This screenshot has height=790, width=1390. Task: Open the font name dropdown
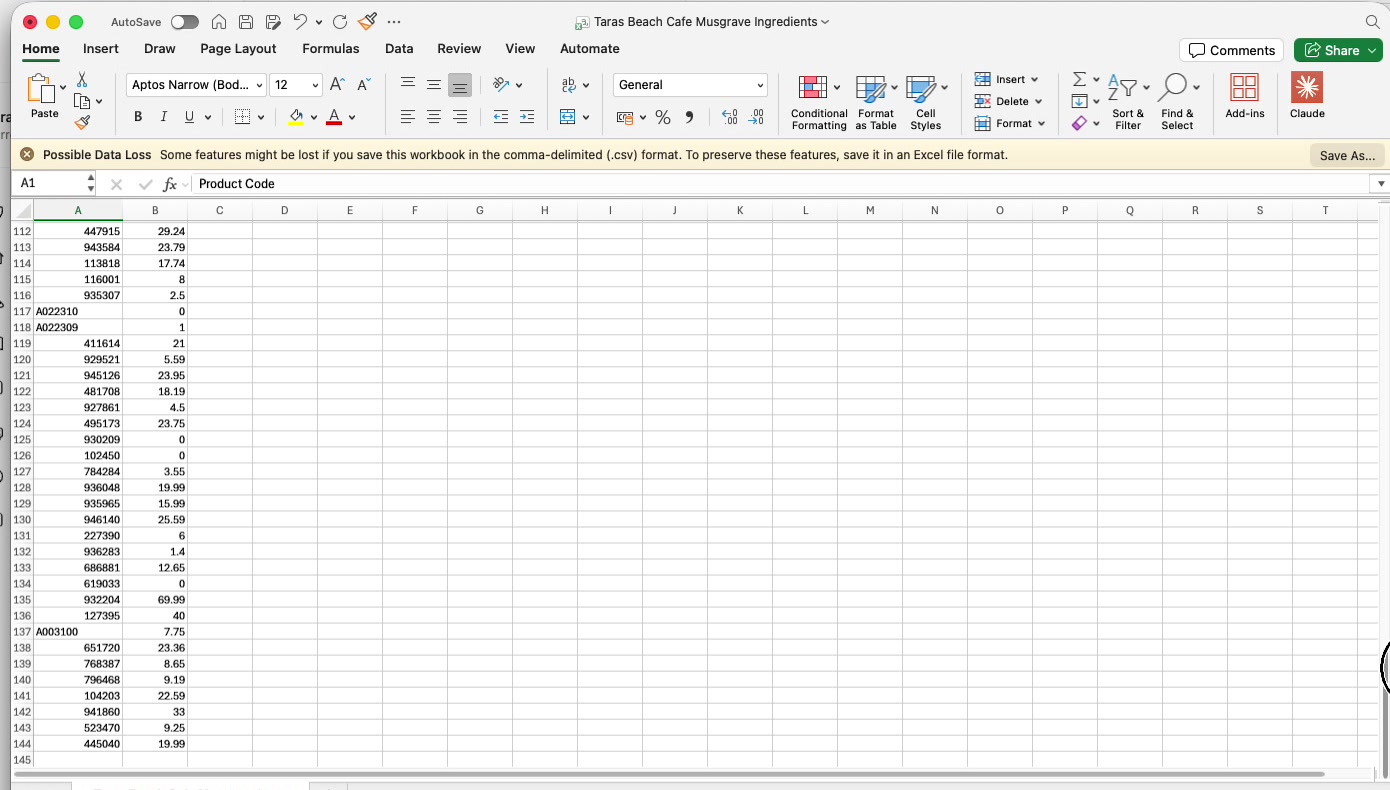pos(259,85)
